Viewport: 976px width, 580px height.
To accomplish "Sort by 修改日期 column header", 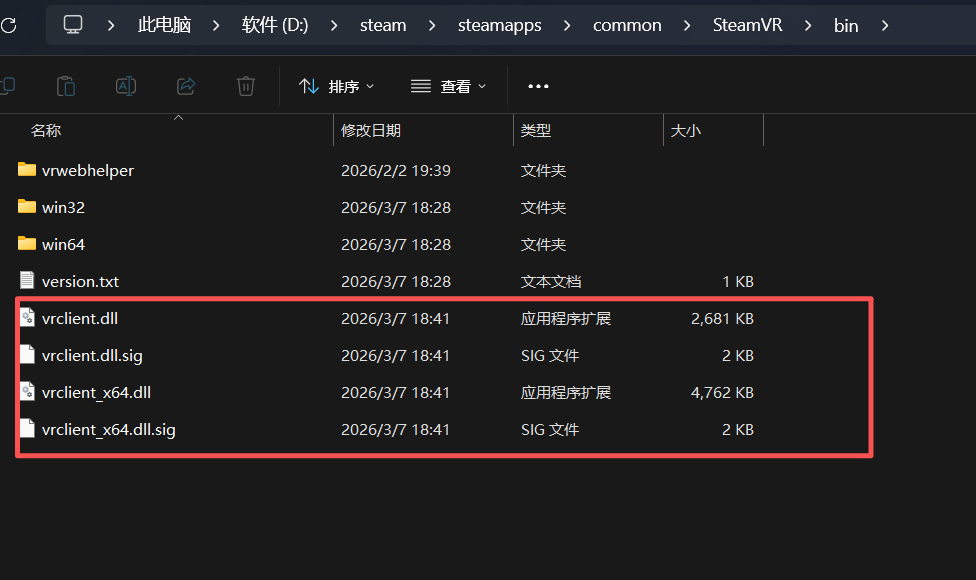I will pyautogui.click(x=371, y=131).
